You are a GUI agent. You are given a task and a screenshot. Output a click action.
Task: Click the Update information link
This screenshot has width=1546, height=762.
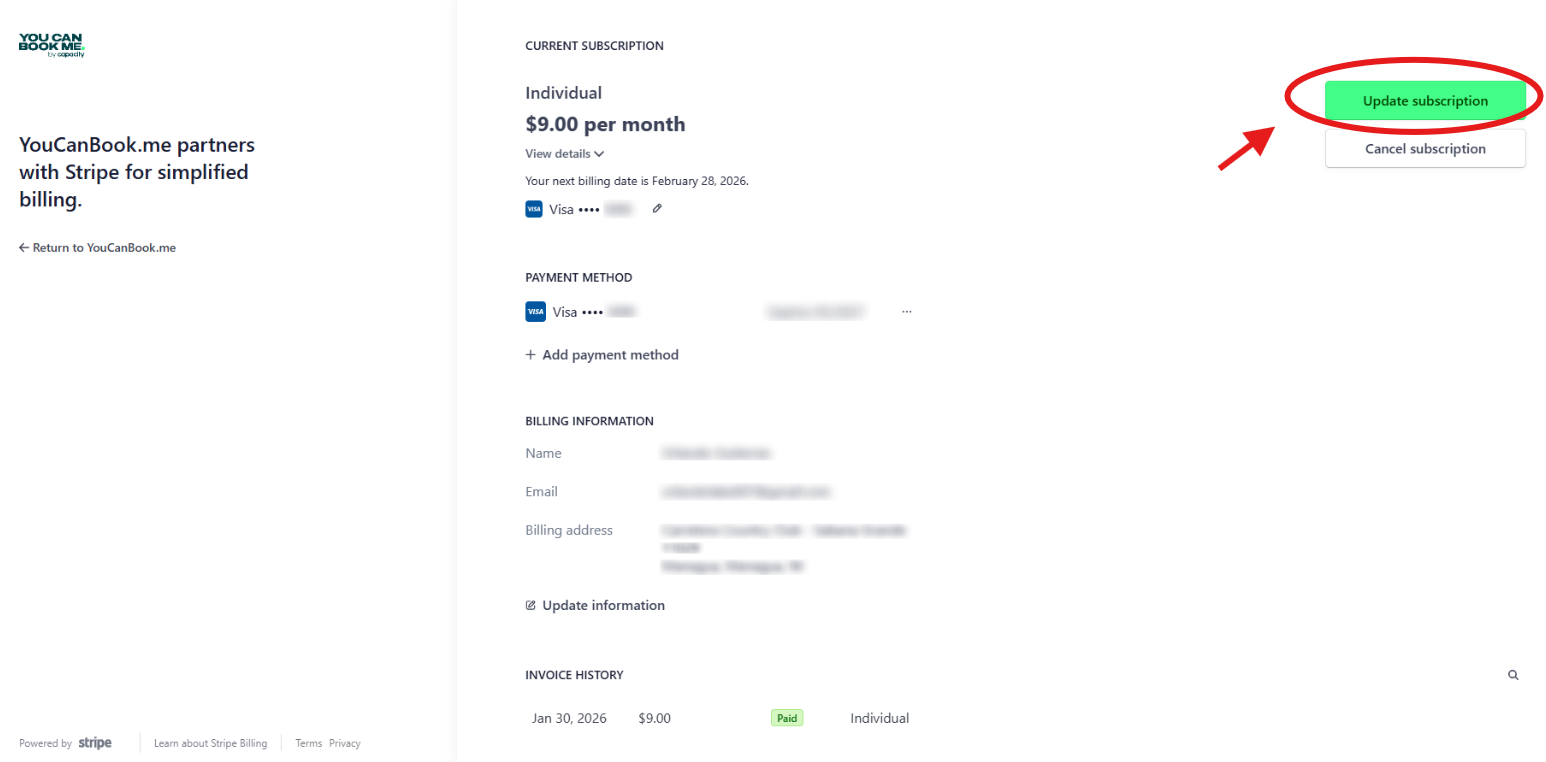[603, 606]
